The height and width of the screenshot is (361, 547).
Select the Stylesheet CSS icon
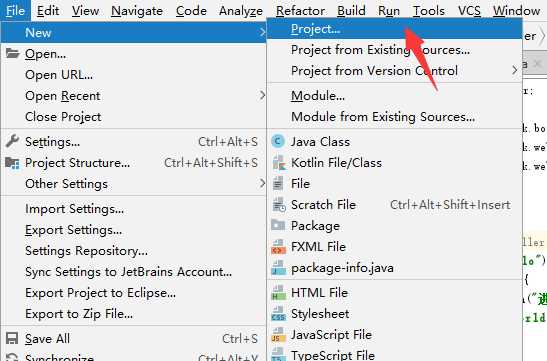click(278, 314)
